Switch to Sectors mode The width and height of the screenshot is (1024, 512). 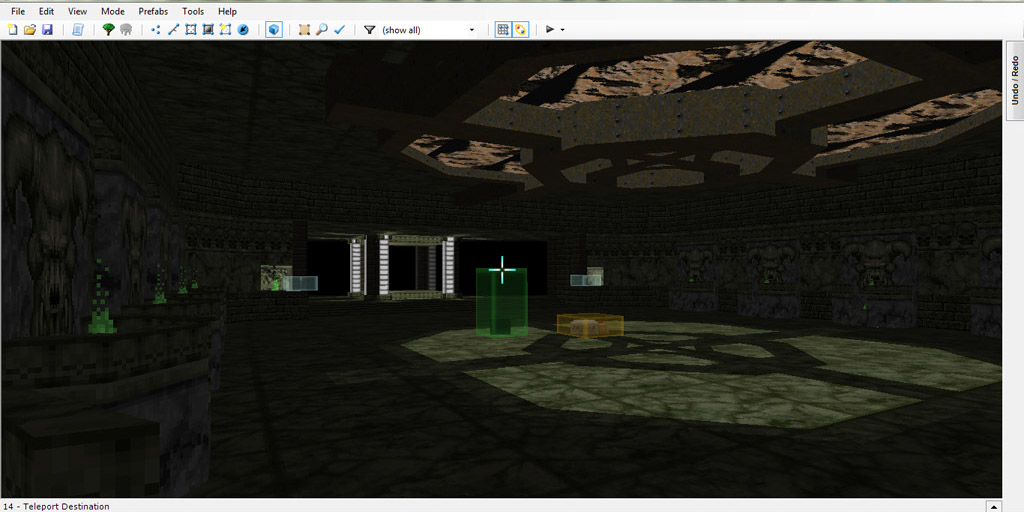pyautogui.click(x=191, y=29)
